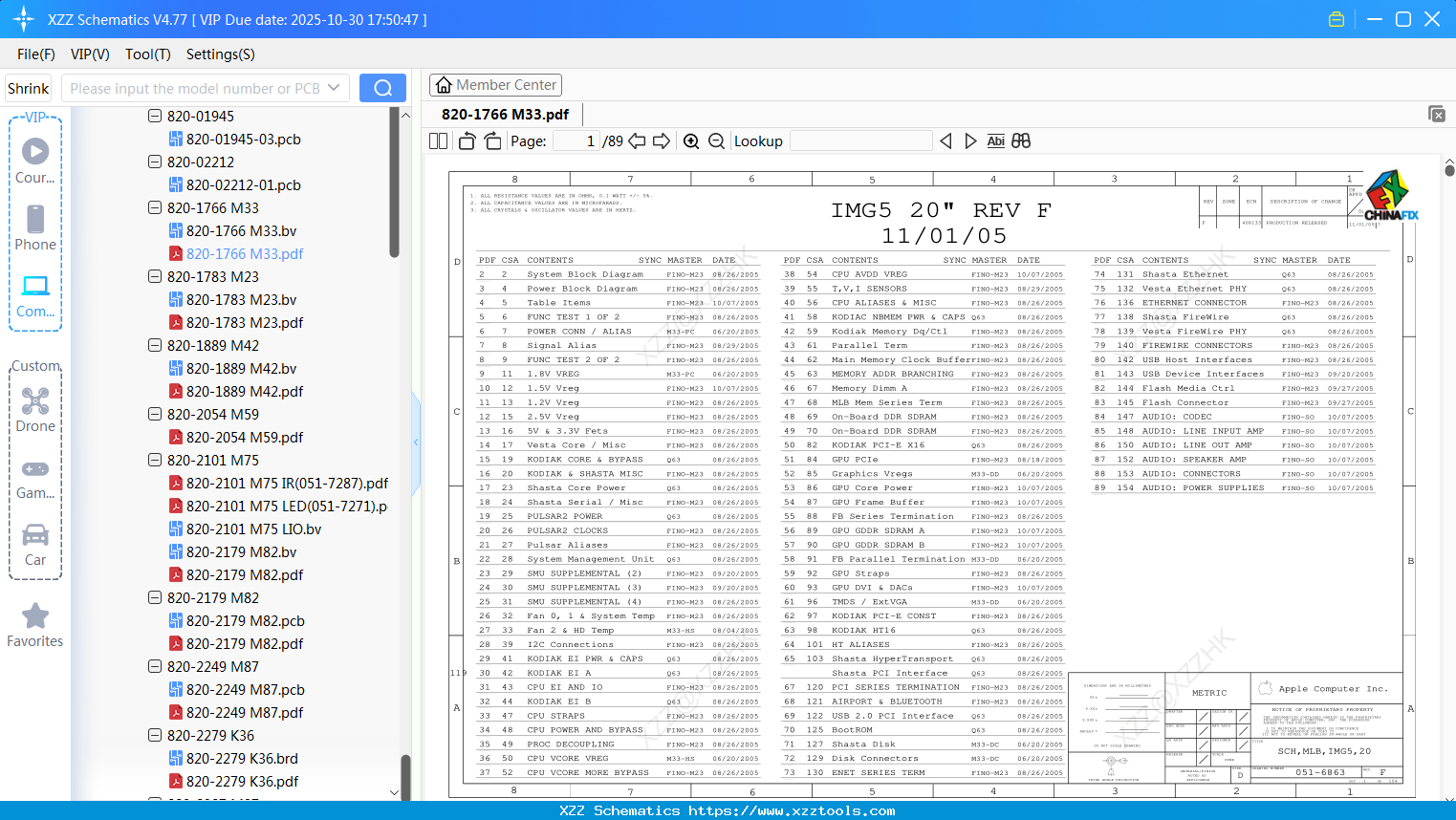Collapse the 820-2054 M59 folder
Screen dimensions: 1456x820
155,414
